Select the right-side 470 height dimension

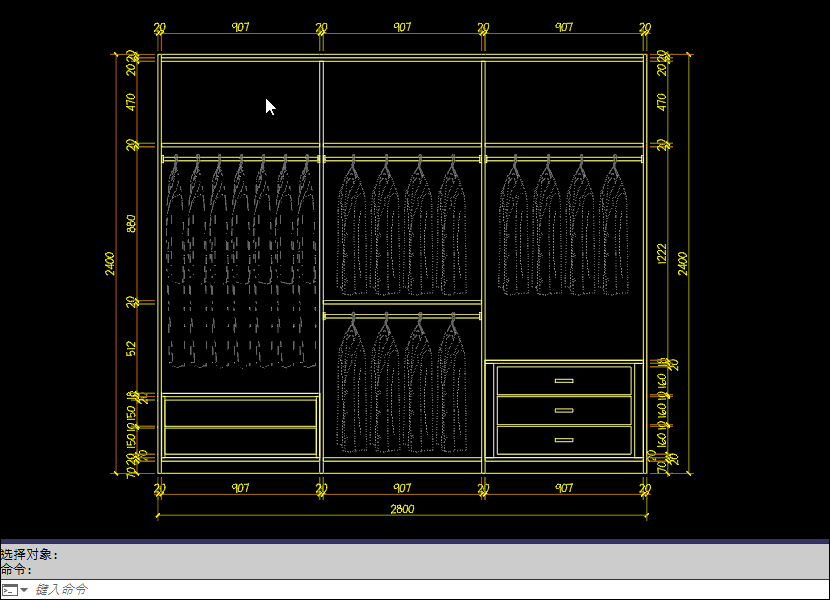(x=661, y=102)
